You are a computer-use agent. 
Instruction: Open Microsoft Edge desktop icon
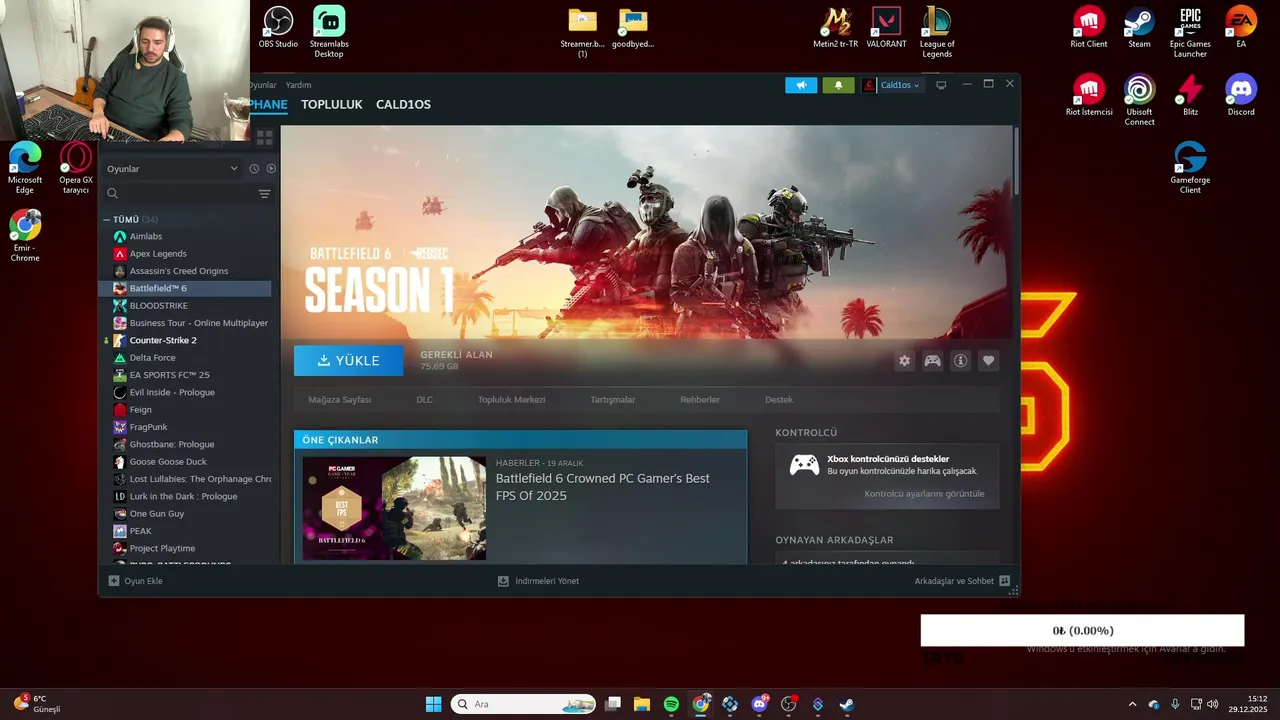[x=25, y=168]
